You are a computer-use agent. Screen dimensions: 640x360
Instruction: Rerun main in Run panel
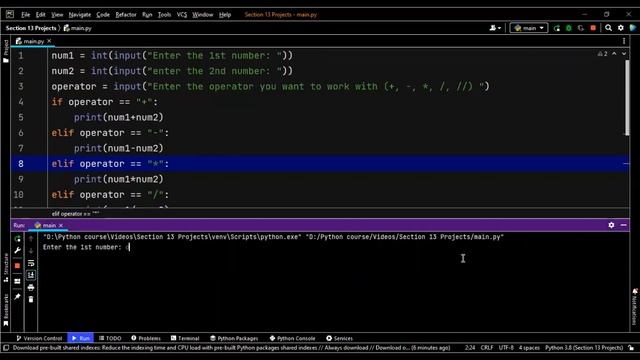point(17,238)
